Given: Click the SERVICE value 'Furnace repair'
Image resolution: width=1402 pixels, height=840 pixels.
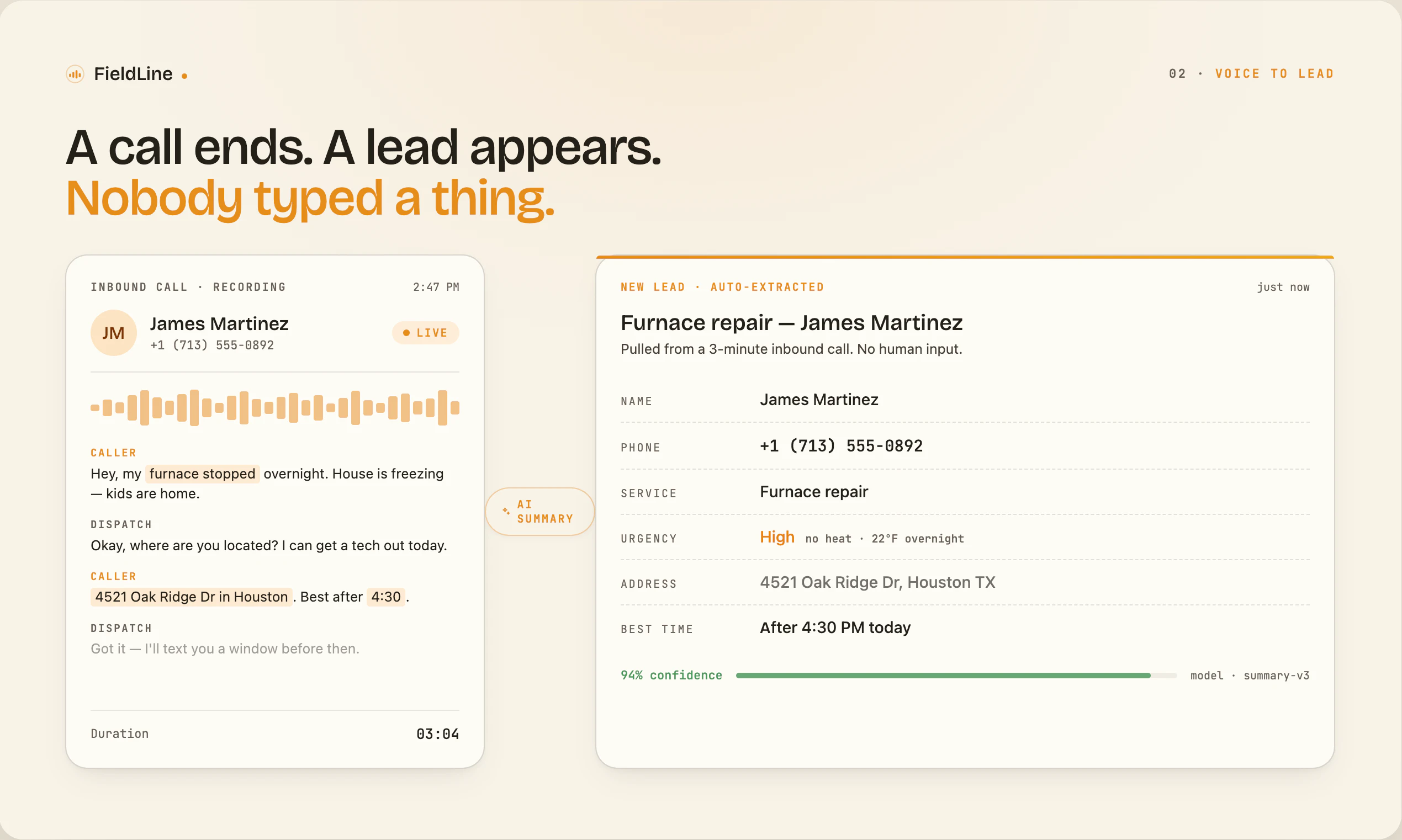Looking at the screenshot, I should (814, 492).
